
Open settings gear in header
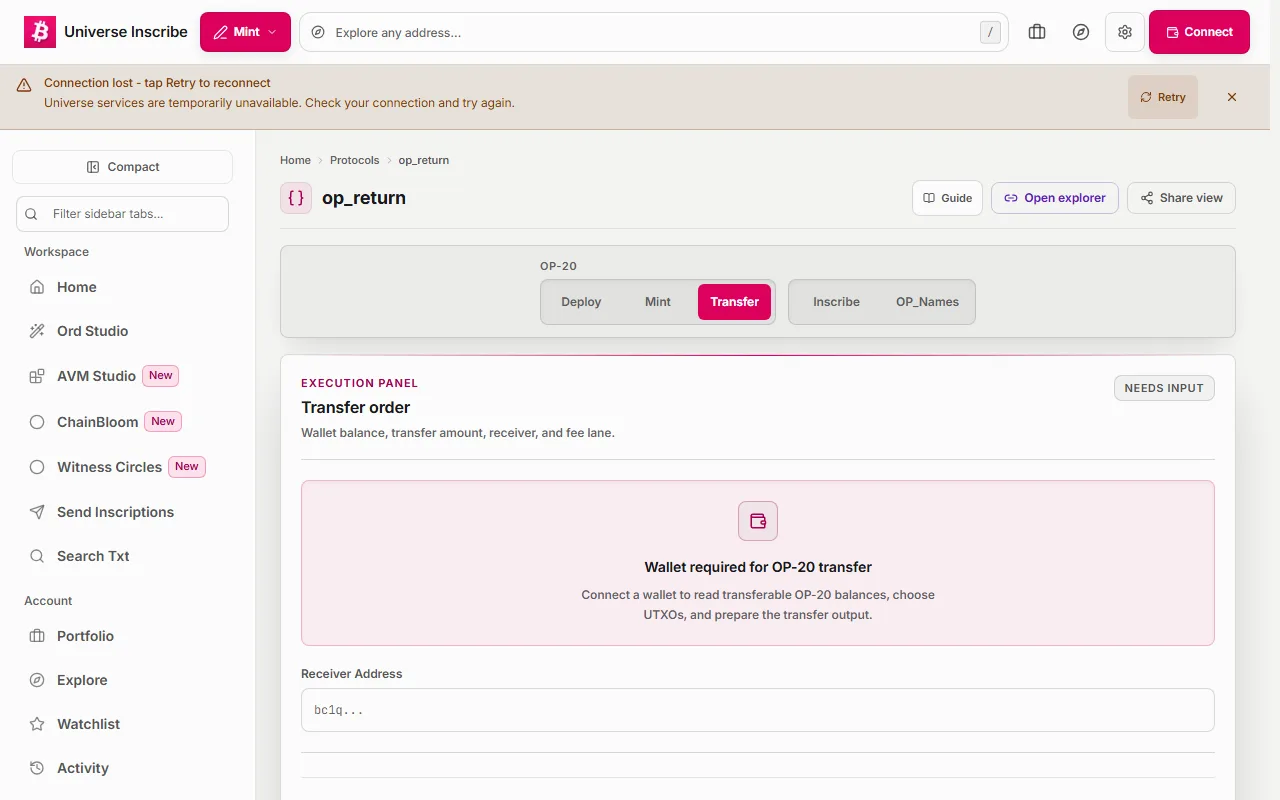[x=1125, y=32]
